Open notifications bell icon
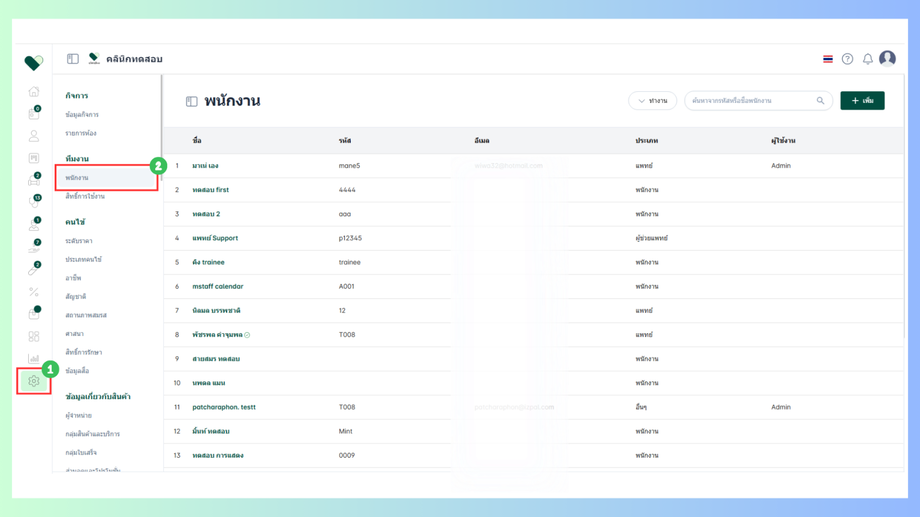The image size is (920, 517). (x=867, y=59)
